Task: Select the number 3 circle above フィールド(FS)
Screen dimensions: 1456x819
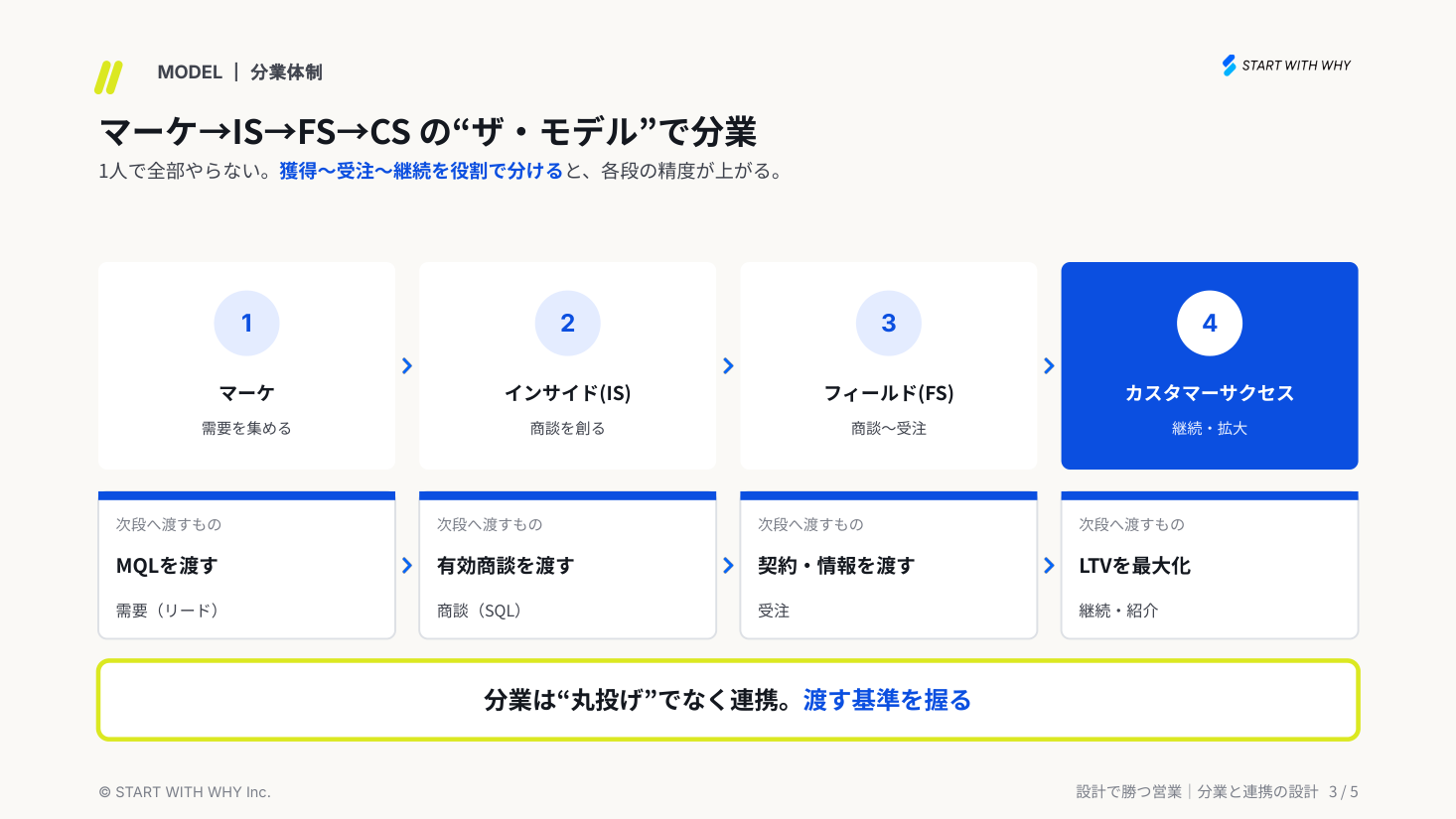Action: 889,323
